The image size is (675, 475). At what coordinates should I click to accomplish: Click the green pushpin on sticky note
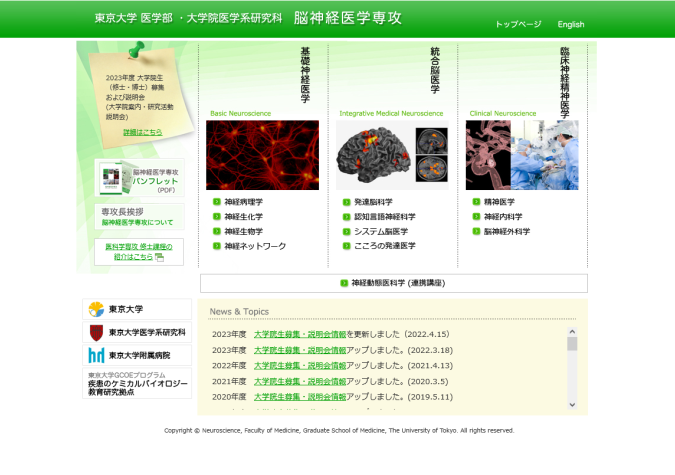[137, 50]
